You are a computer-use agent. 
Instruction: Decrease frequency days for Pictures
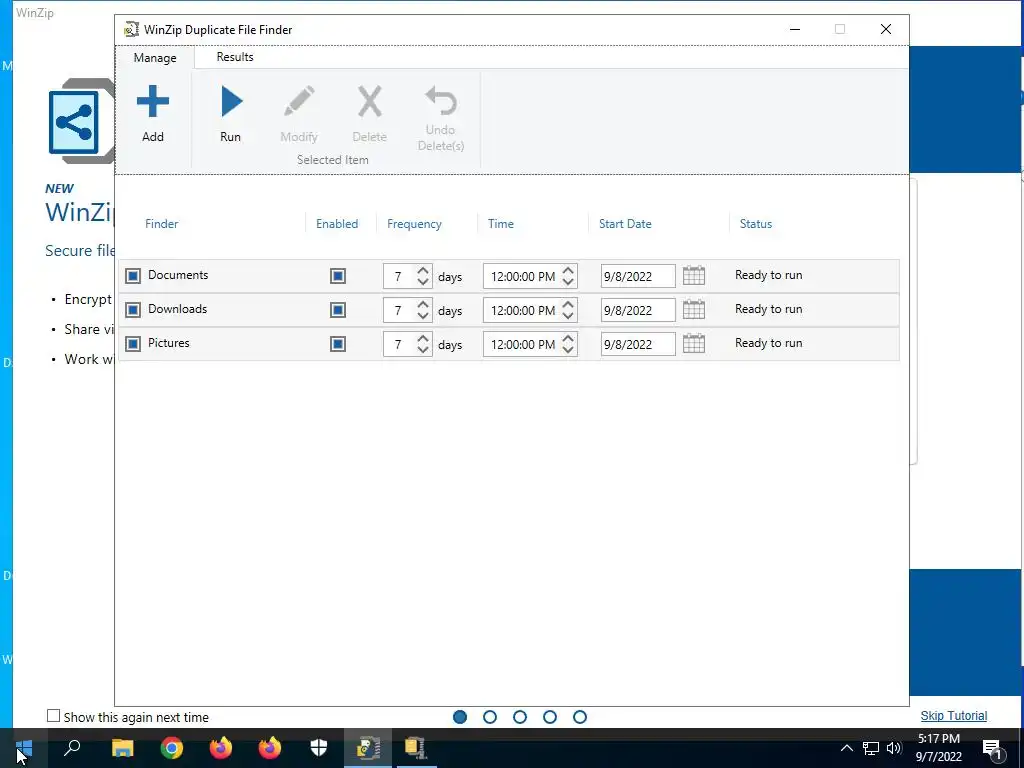pyautogui.click(x=423, y=349)
